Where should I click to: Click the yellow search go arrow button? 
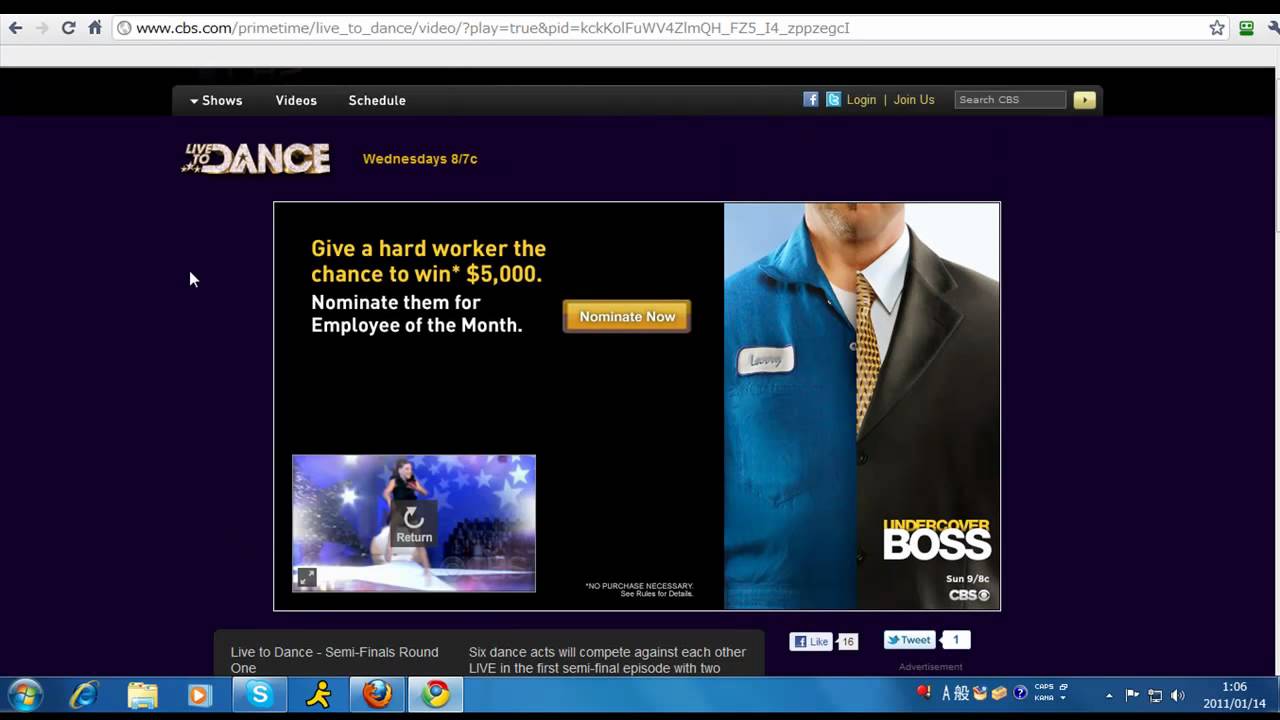(x=1085, y=99)
